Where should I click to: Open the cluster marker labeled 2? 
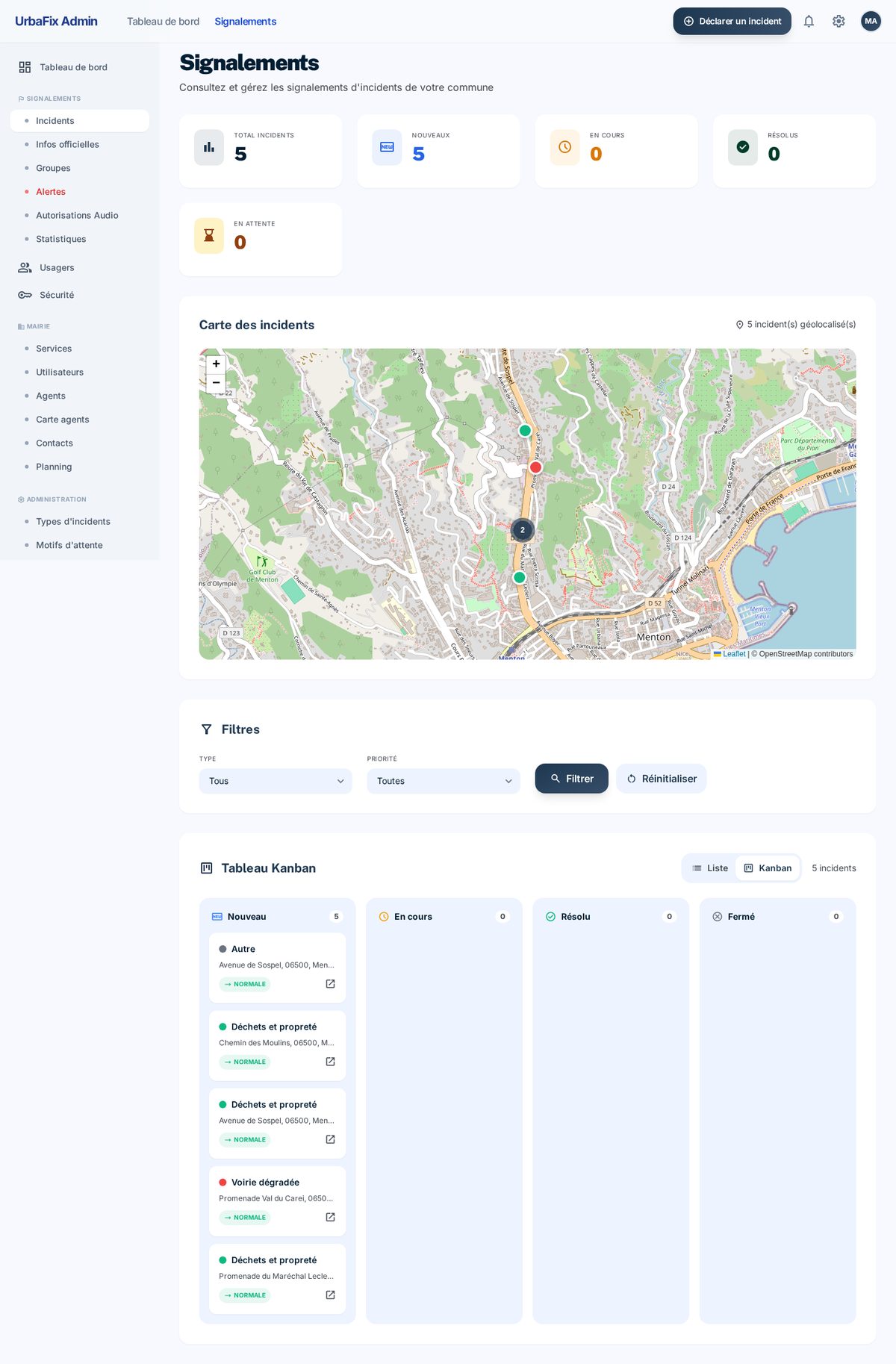click(522, 530)
